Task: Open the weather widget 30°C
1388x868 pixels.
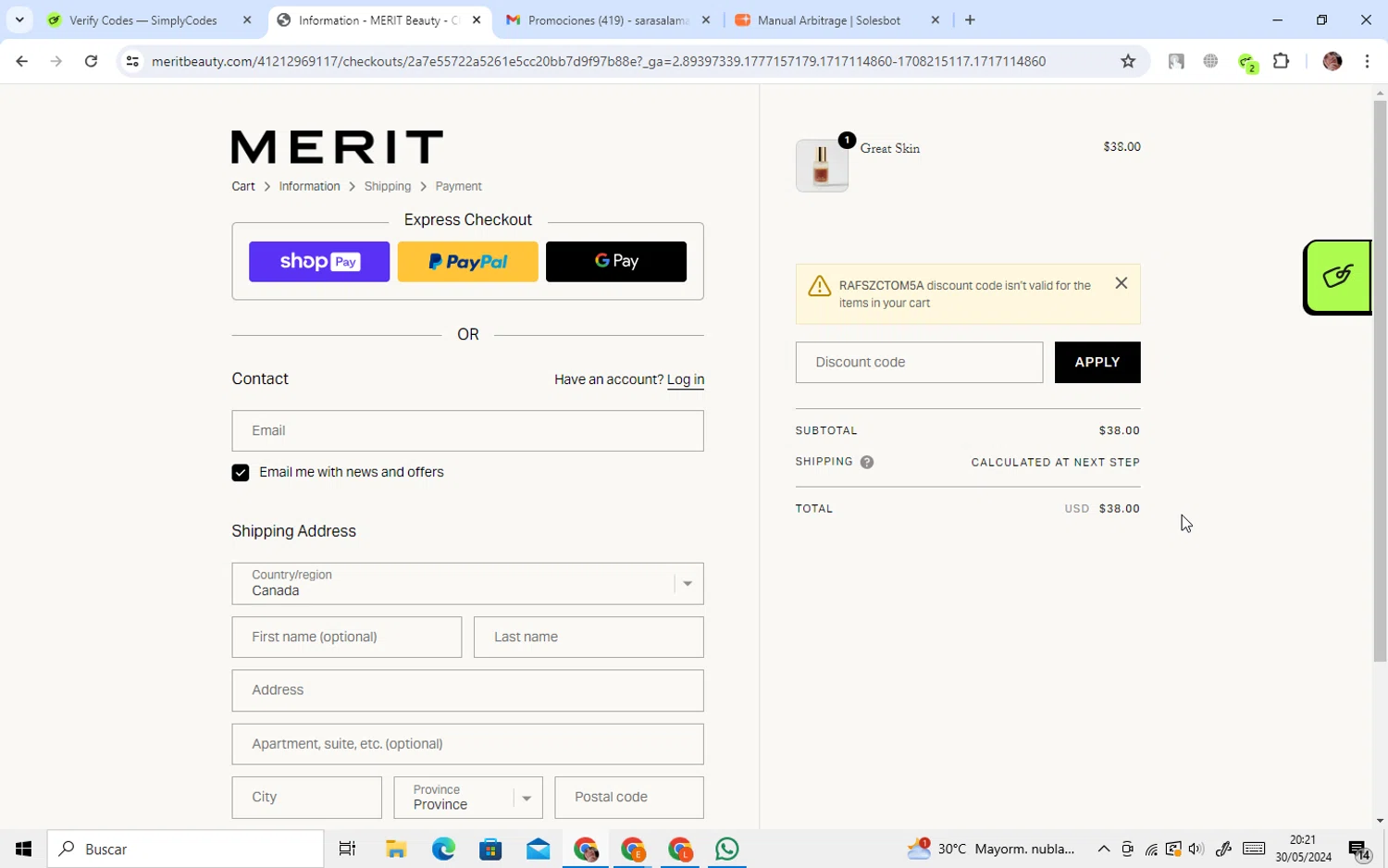Action: tap(990, 849)
